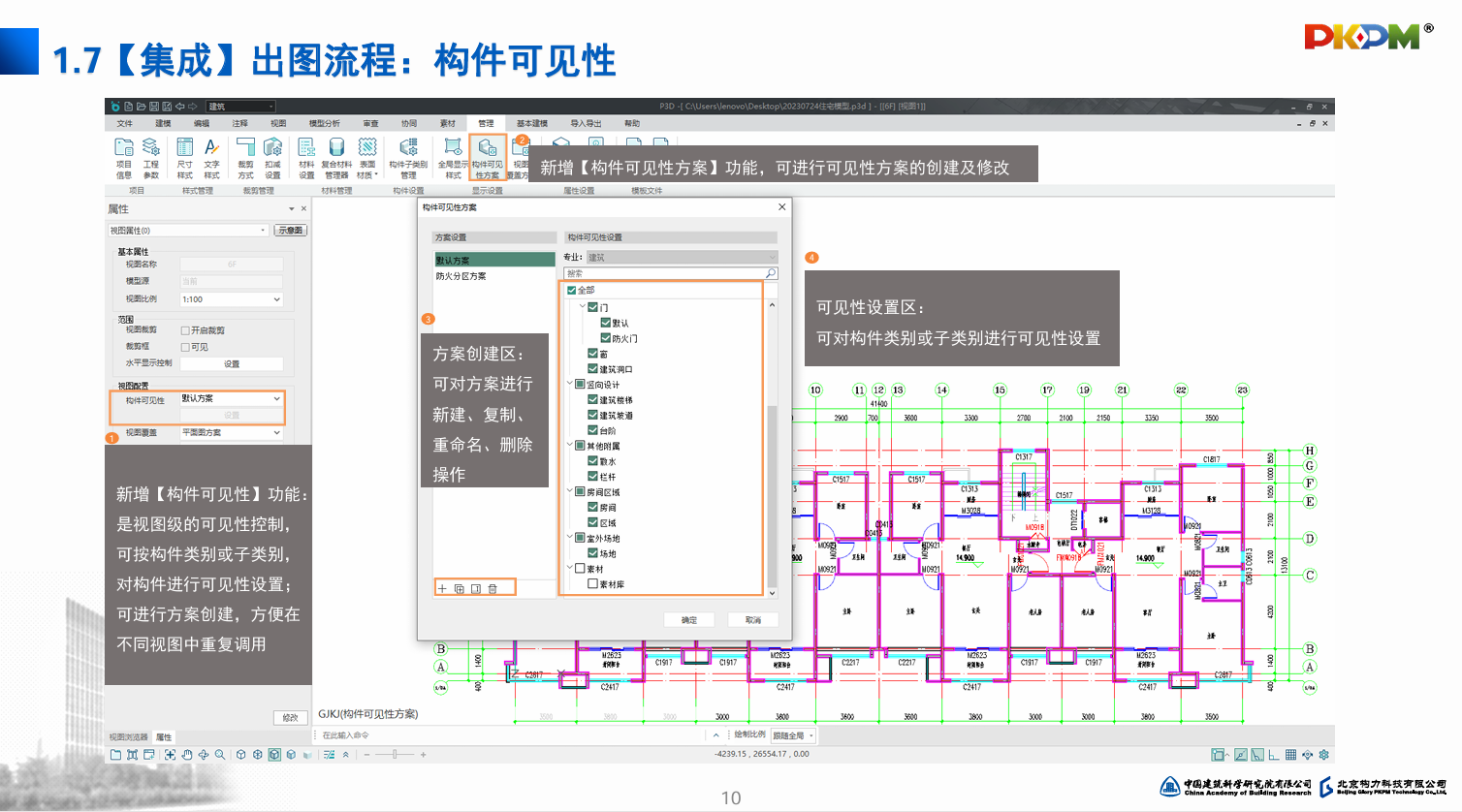This screenshot has width=1462, height=812.
Task: Click 构件可见性方案 ribbon icon
Action: (x=488, y=155)
